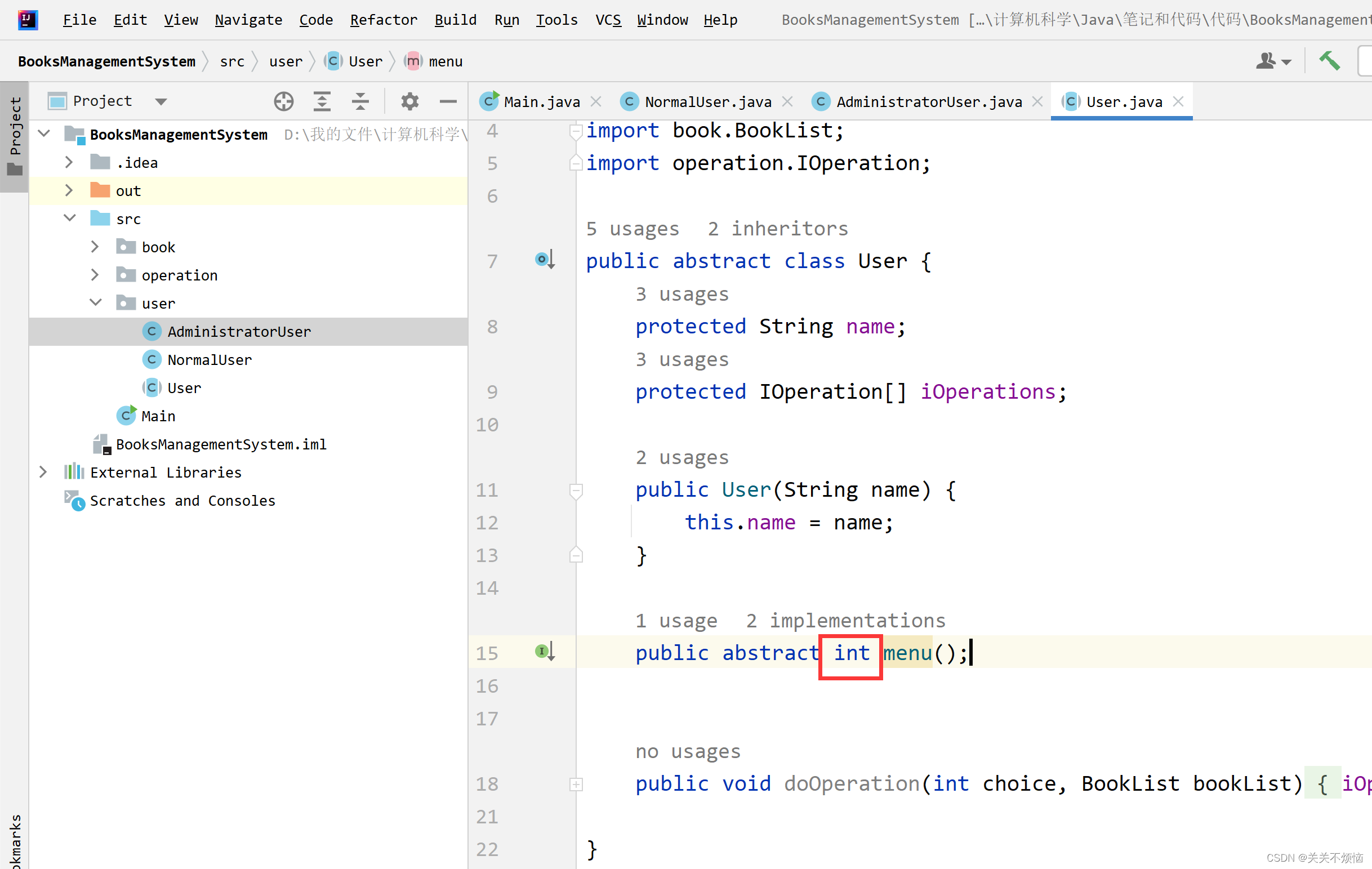The height and width of the screenshot is (869, 1372).
Task: Collapse the user package
Action: (x=96, y=302)
